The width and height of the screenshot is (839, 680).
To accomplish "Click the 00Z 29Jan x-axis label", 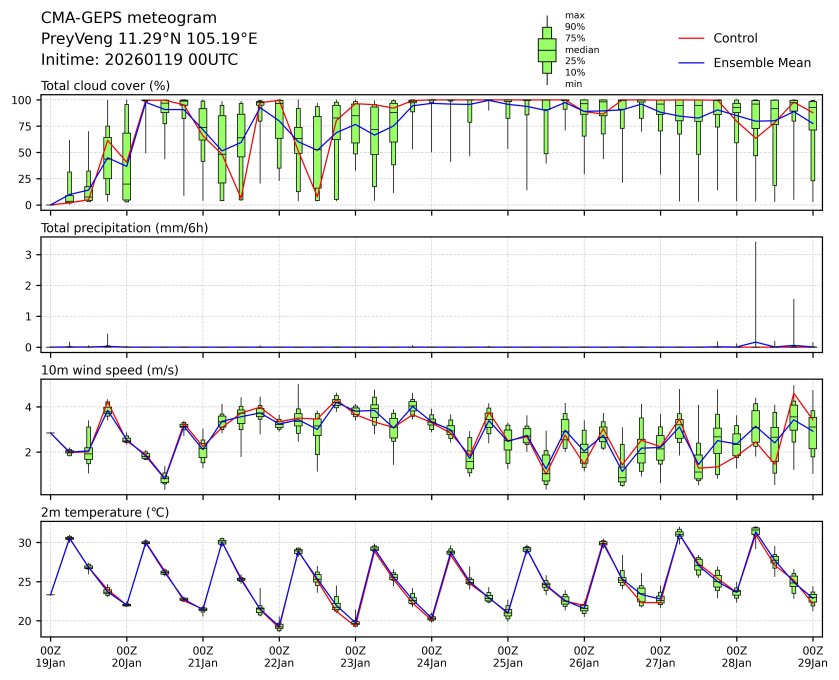I will pyautogui.click(x=812, y=656).
